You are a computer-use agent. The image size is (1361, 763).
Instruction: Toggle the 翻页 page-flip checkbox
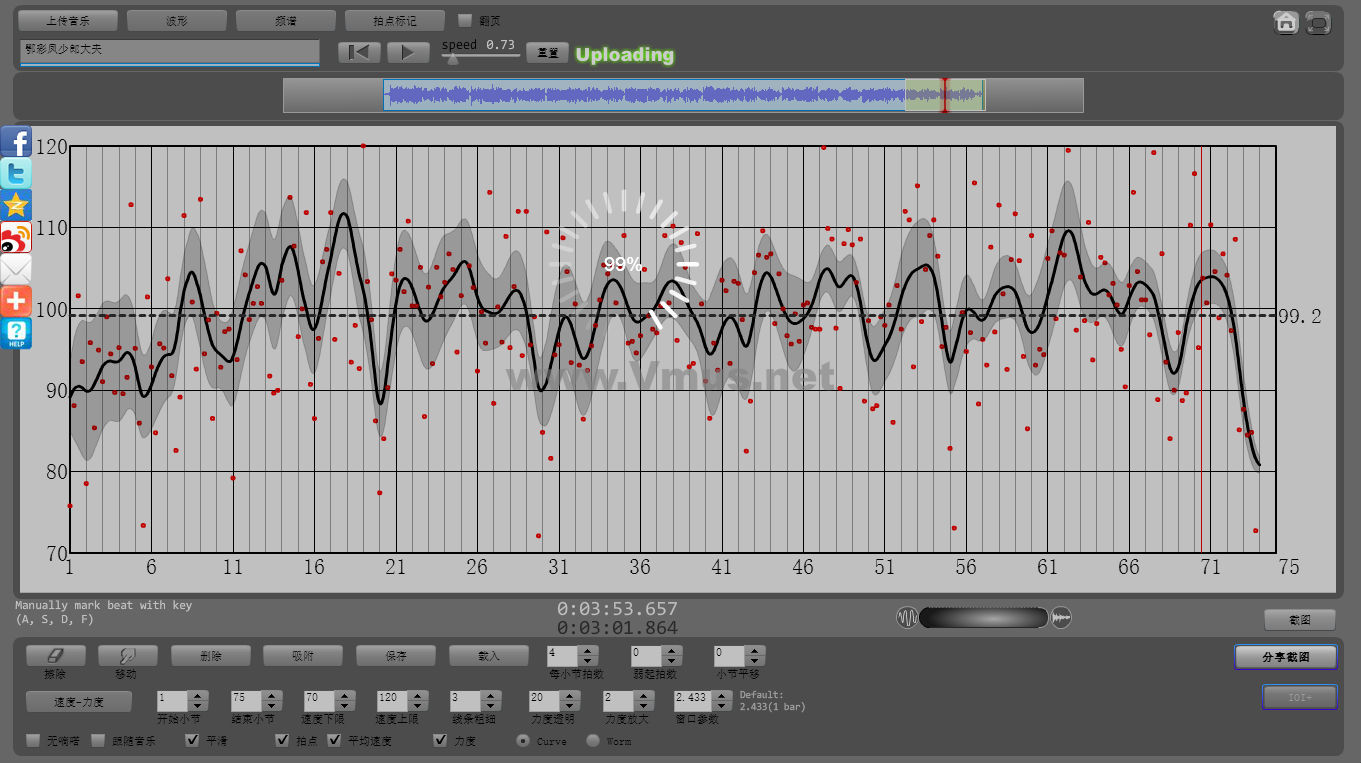465,20
